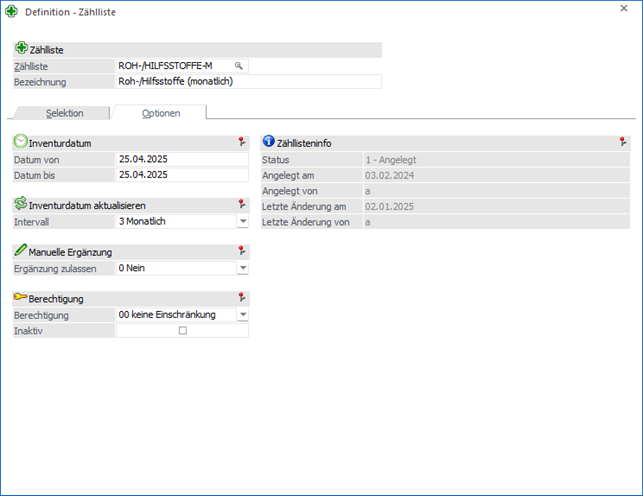Click the pencil icon beside Manuelle Ergänzung
Screen dimensions: 643x496
coord(21,251)
